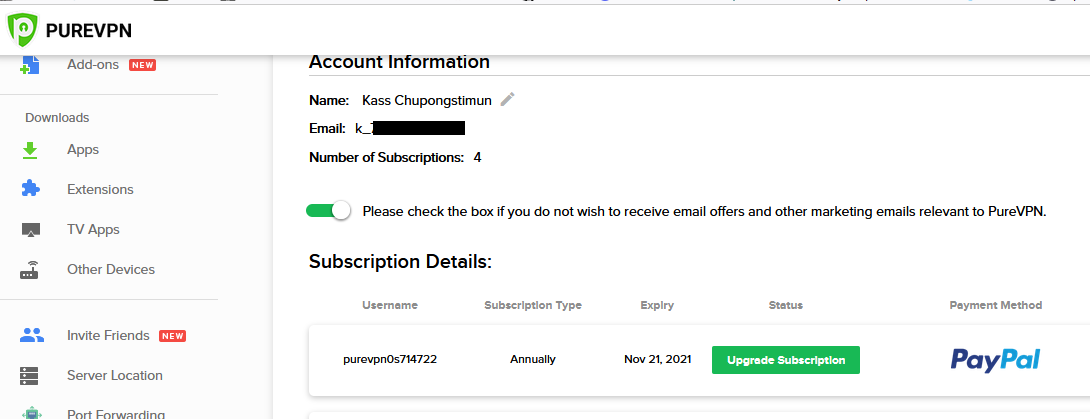
Task: Open the TV Apps screen icon
Action: (31, 230)
